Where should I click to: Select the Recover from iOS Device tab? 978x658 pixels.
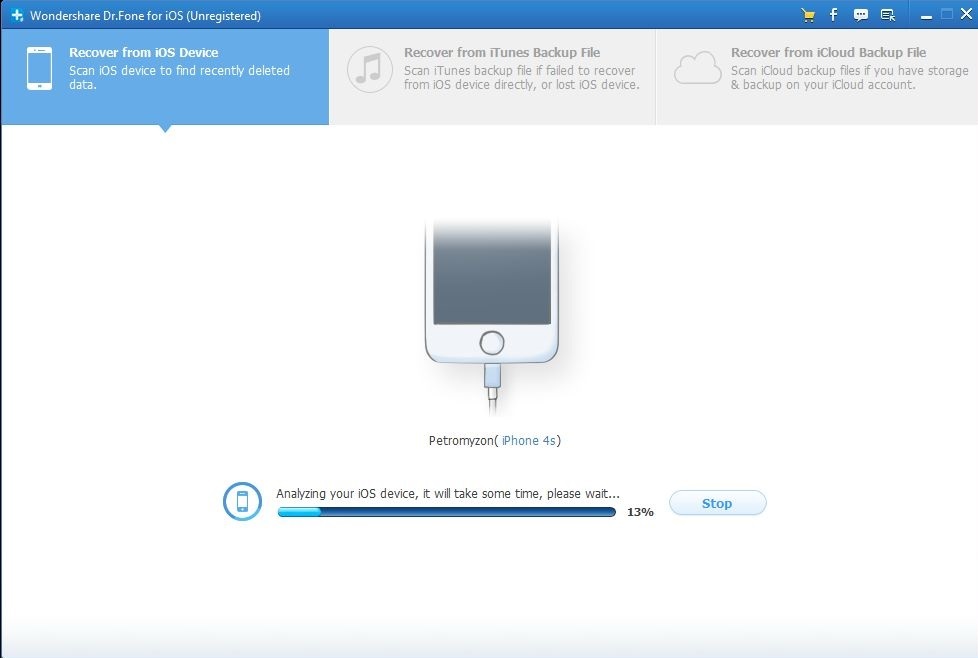pyautogui.click(x=165, y=77)
